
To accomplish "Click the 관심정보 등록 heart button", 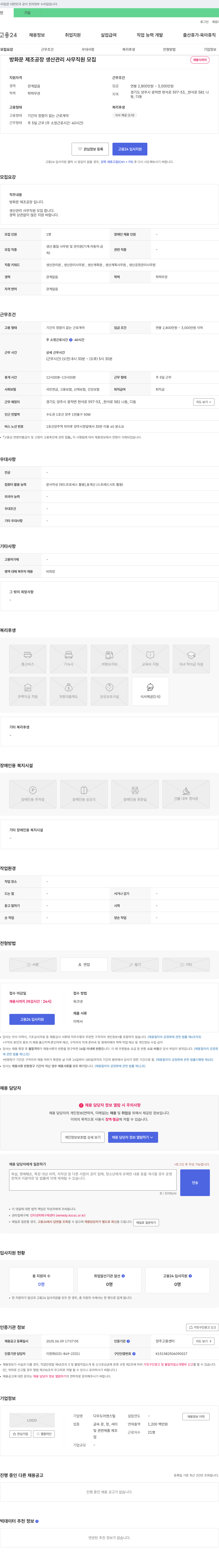I will click(90, 149).
